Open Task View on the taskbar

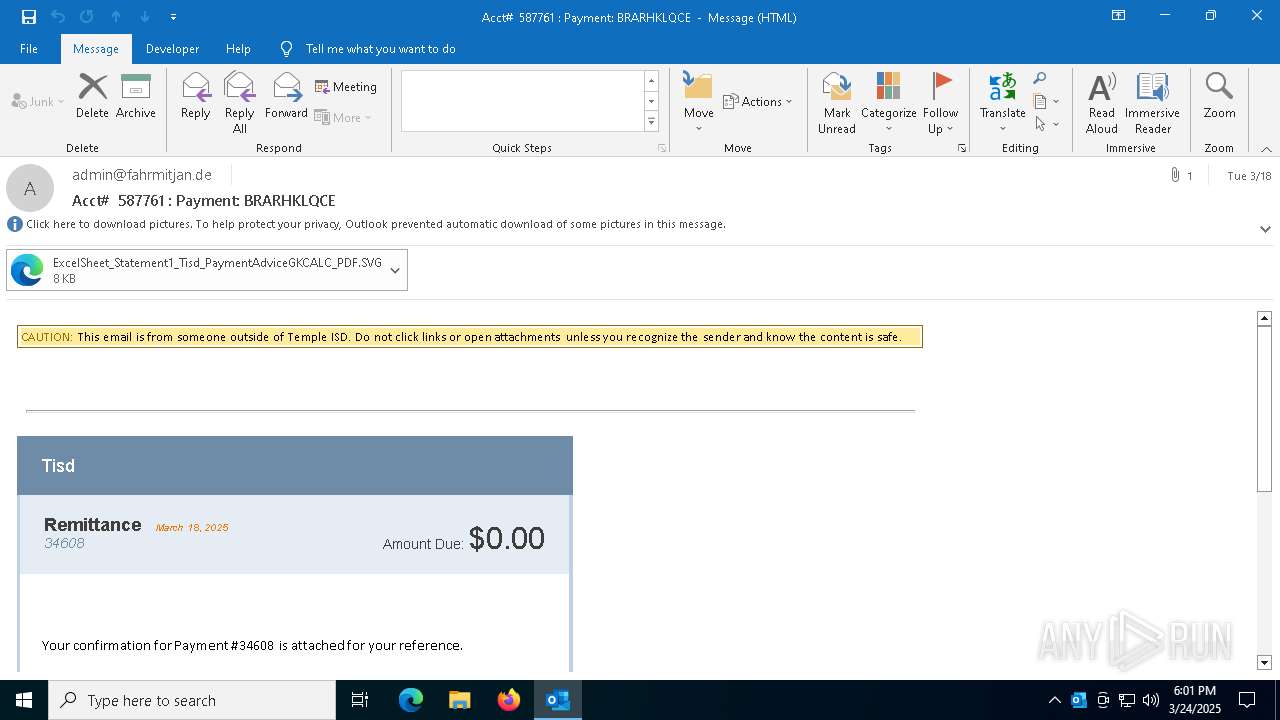click(x=360, y=700)
